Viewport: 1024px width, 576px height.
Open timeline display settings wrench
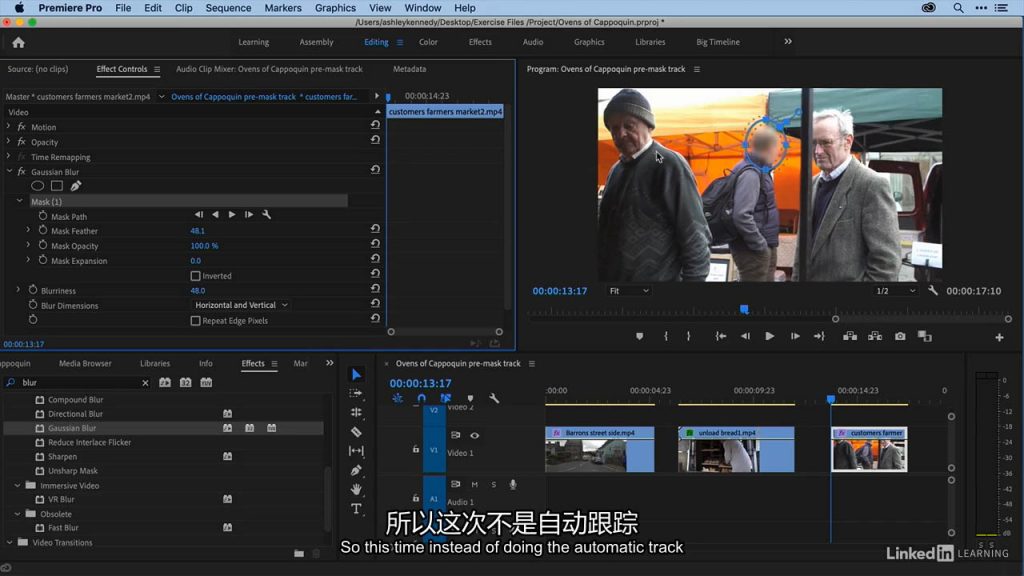(494, 398)
